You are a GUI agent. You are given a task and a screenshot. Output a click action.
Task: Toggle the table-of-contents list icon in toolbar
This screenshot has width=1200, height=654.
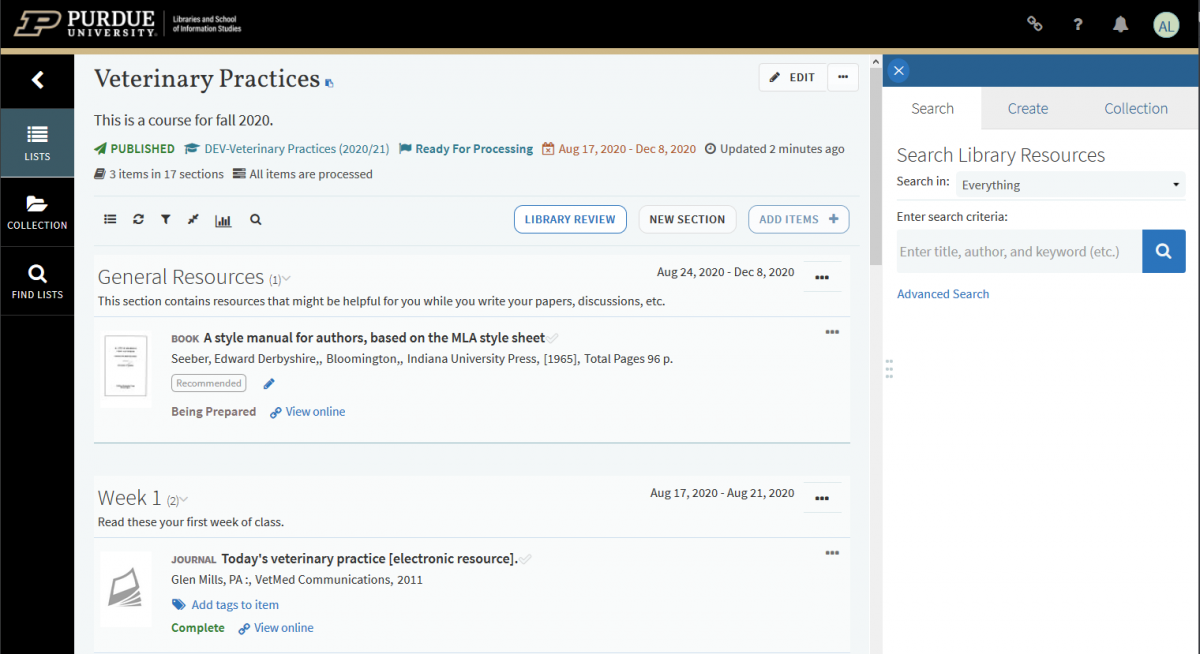(x=110, y=219)
